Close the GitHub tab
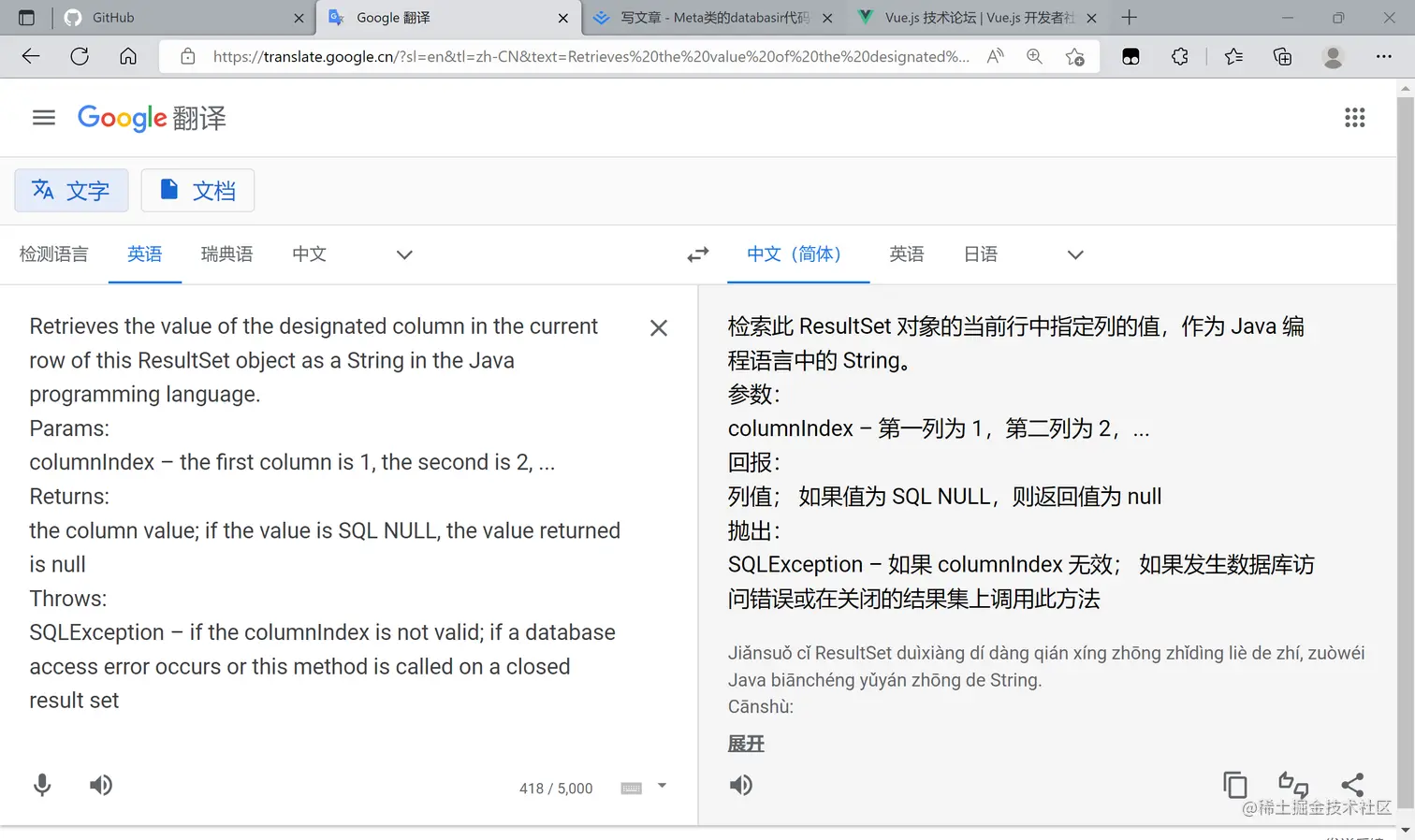 299,18
